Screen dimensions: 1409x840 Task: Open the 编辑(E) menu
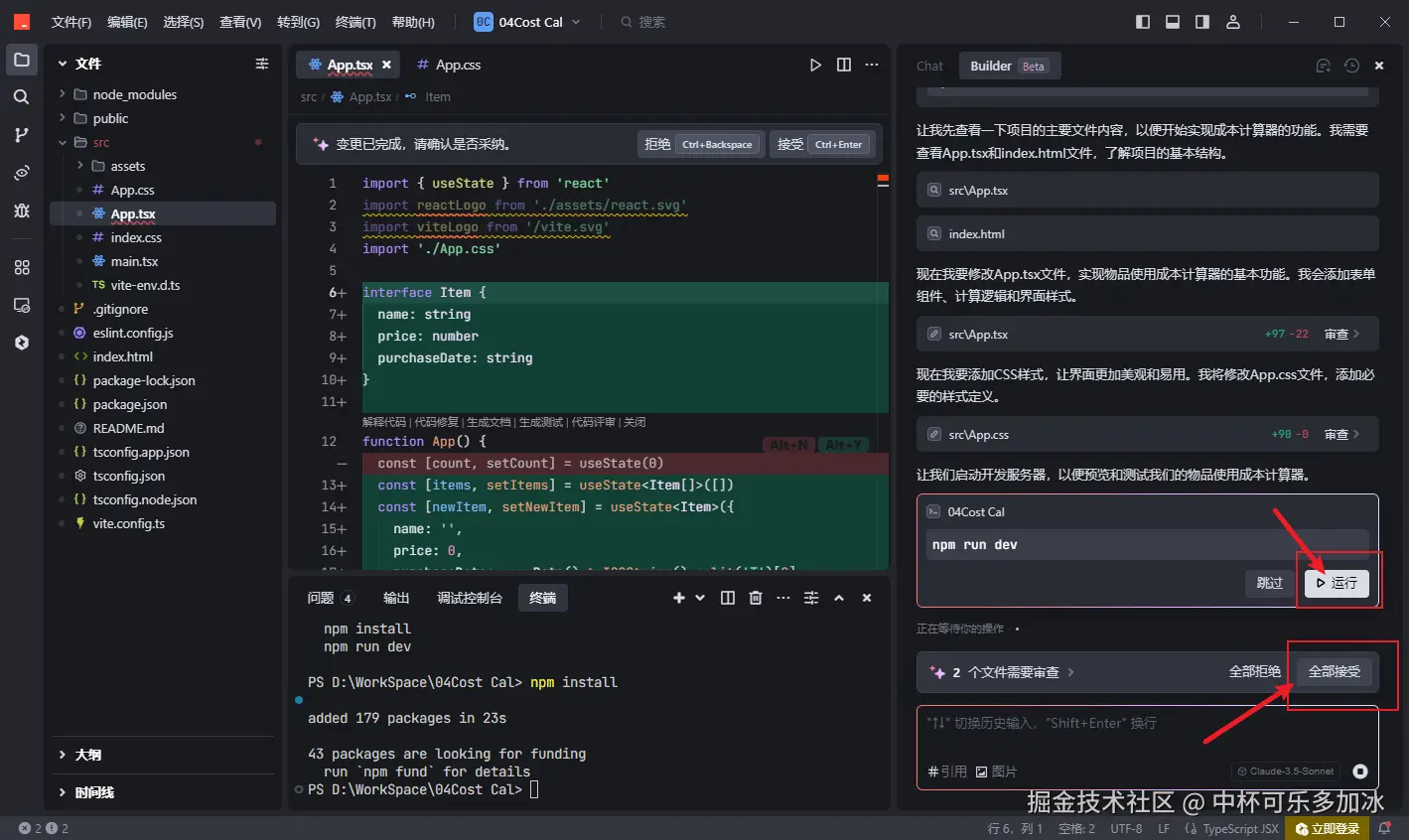click(127, 22)
